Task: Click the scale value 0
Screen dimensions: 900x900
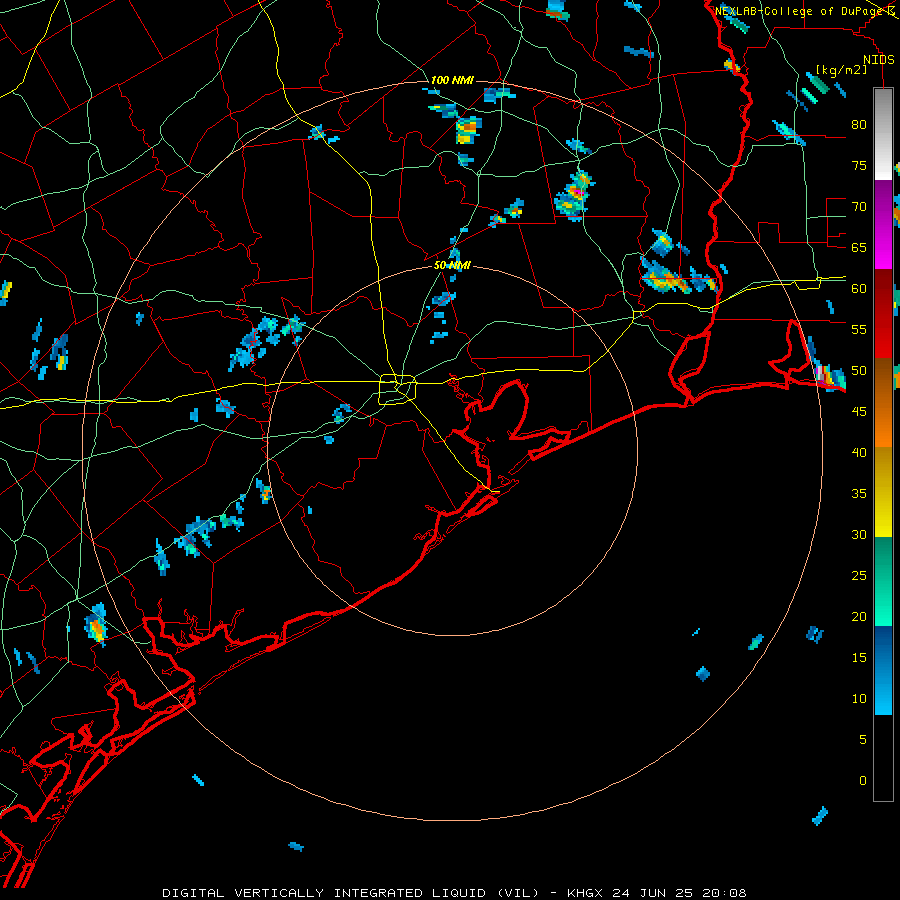Action: pos(863,781)
